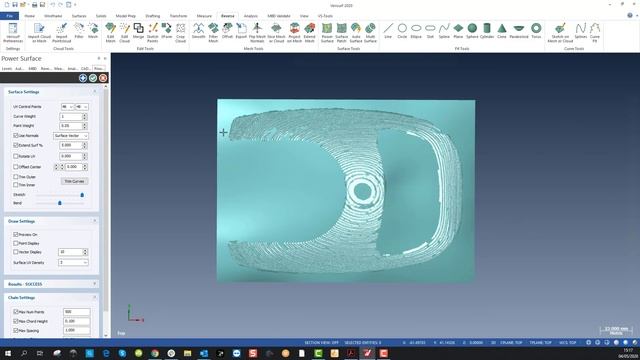Collapse the Draw Settings section
Screen dimensions: 640x360
pos(95,221)
